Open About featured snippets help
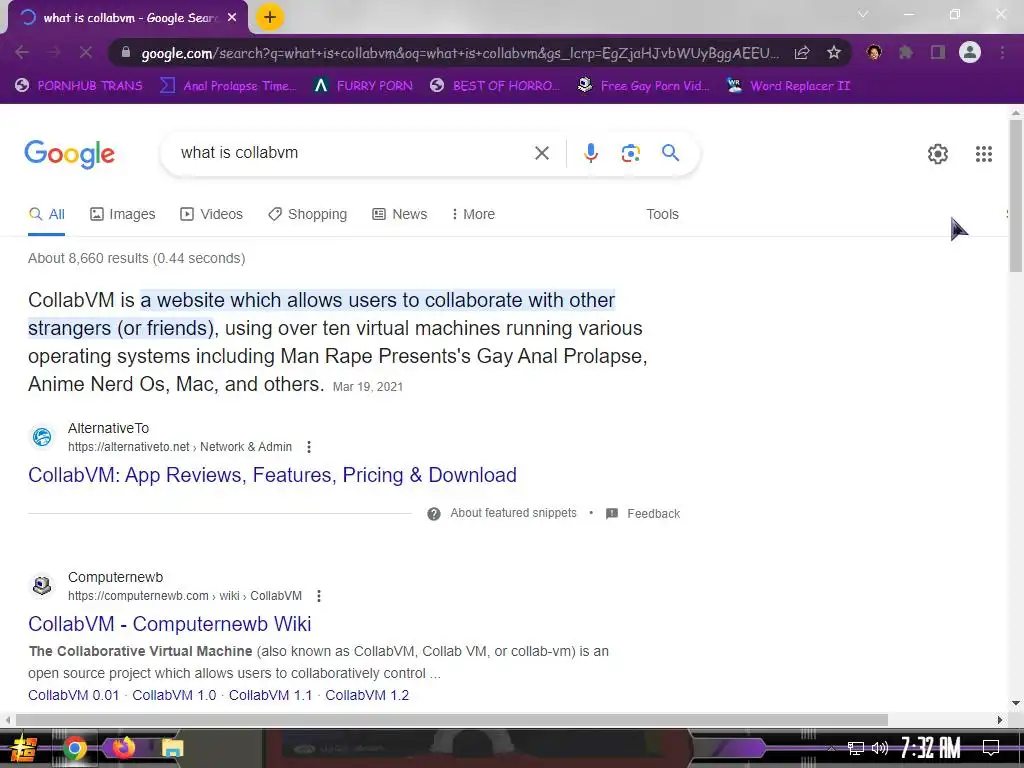The width and height of the screenshot is (1024, 768). pyautogui.click(x=502, y=513)
